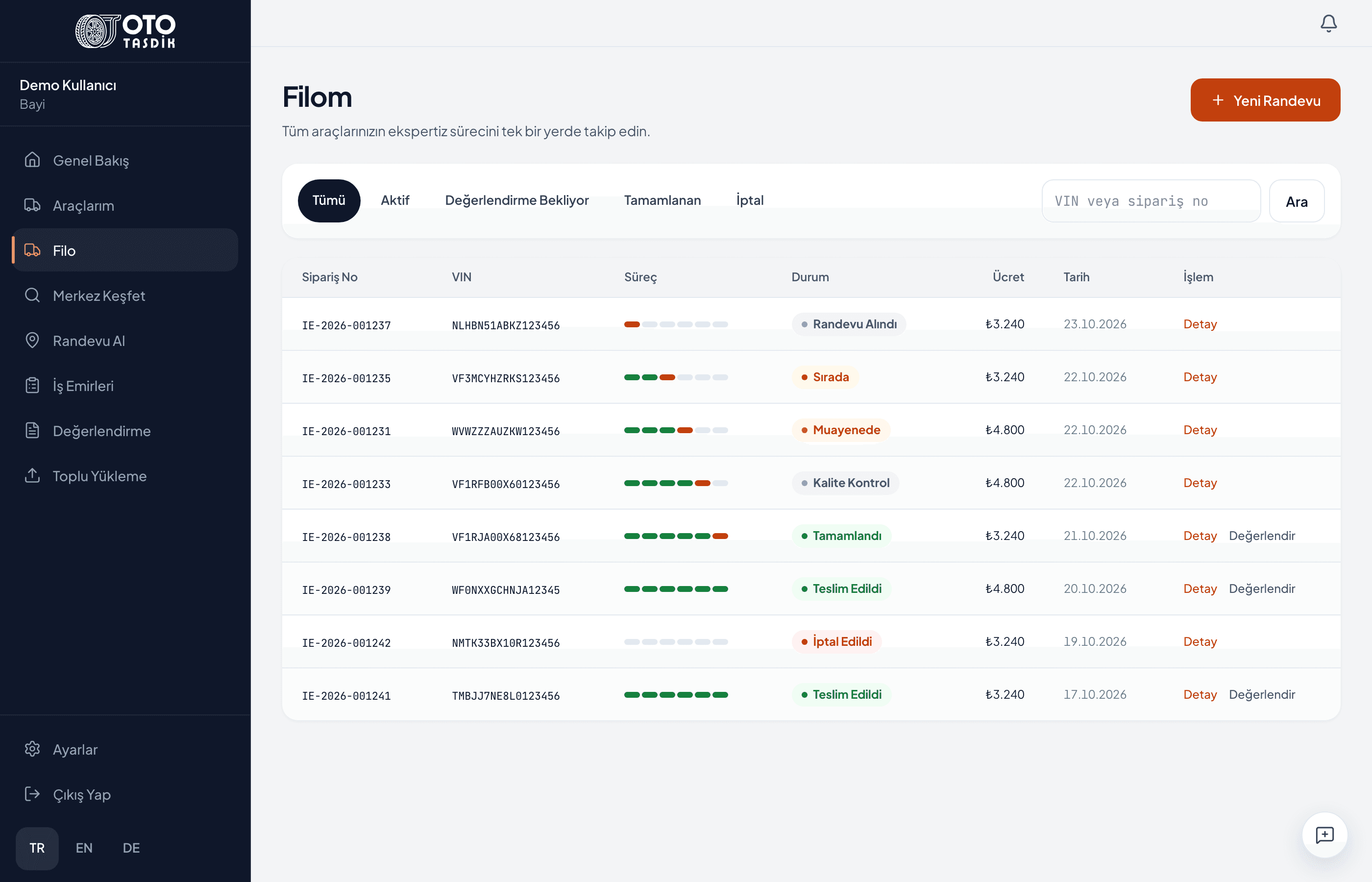Open the Randevu Al map pin icon
Image resolution: width=1372 pixels, height=882 pixels.
click(x=33, y=340)
